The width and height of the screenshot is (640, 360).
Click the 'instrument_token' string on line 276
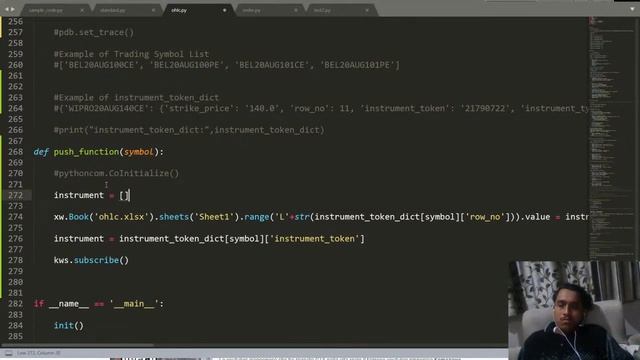point(315,238)
